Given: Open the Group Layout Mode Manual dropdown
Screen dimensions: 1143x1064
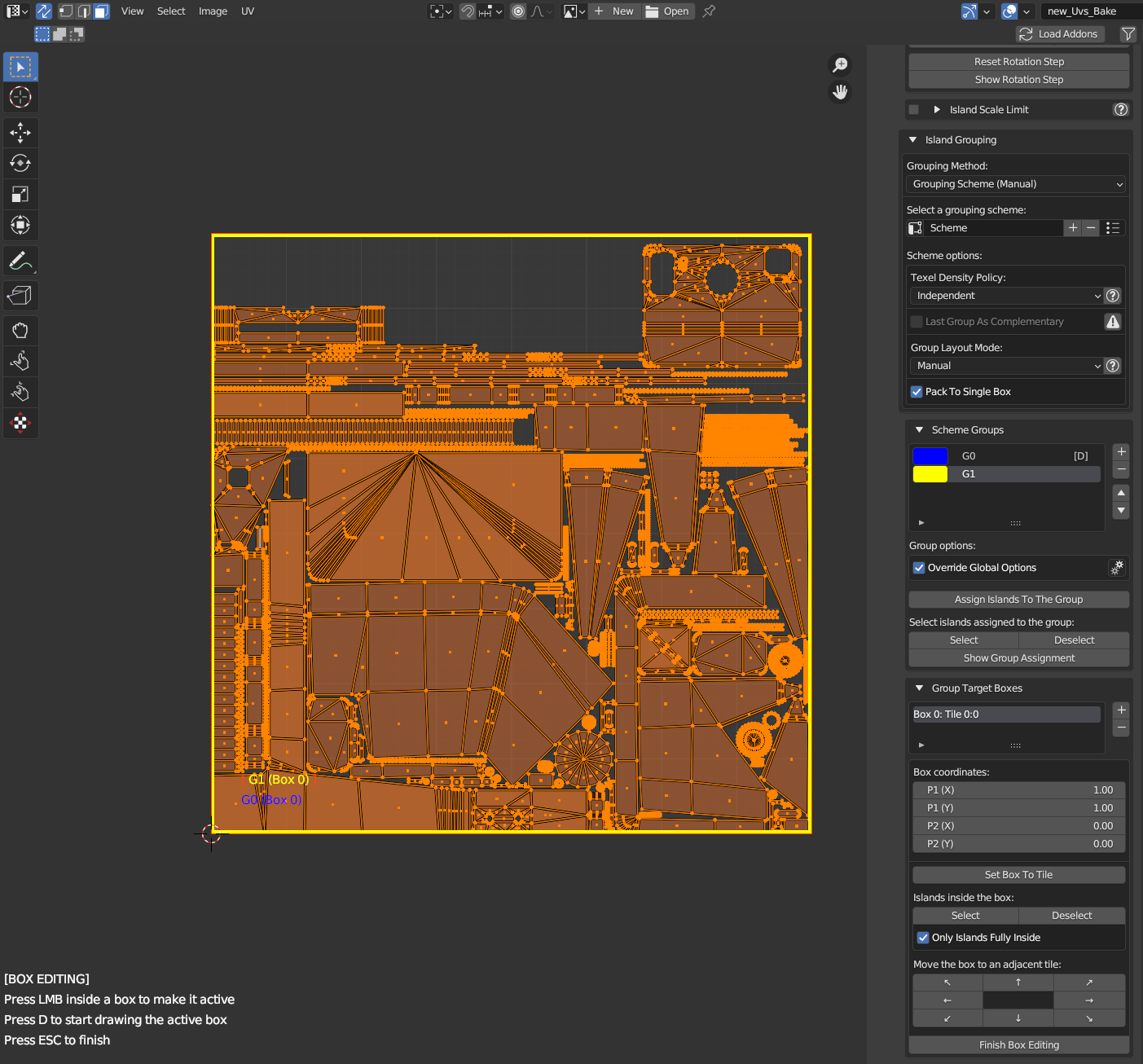Looking at the screenshot, I should 1007,366.
